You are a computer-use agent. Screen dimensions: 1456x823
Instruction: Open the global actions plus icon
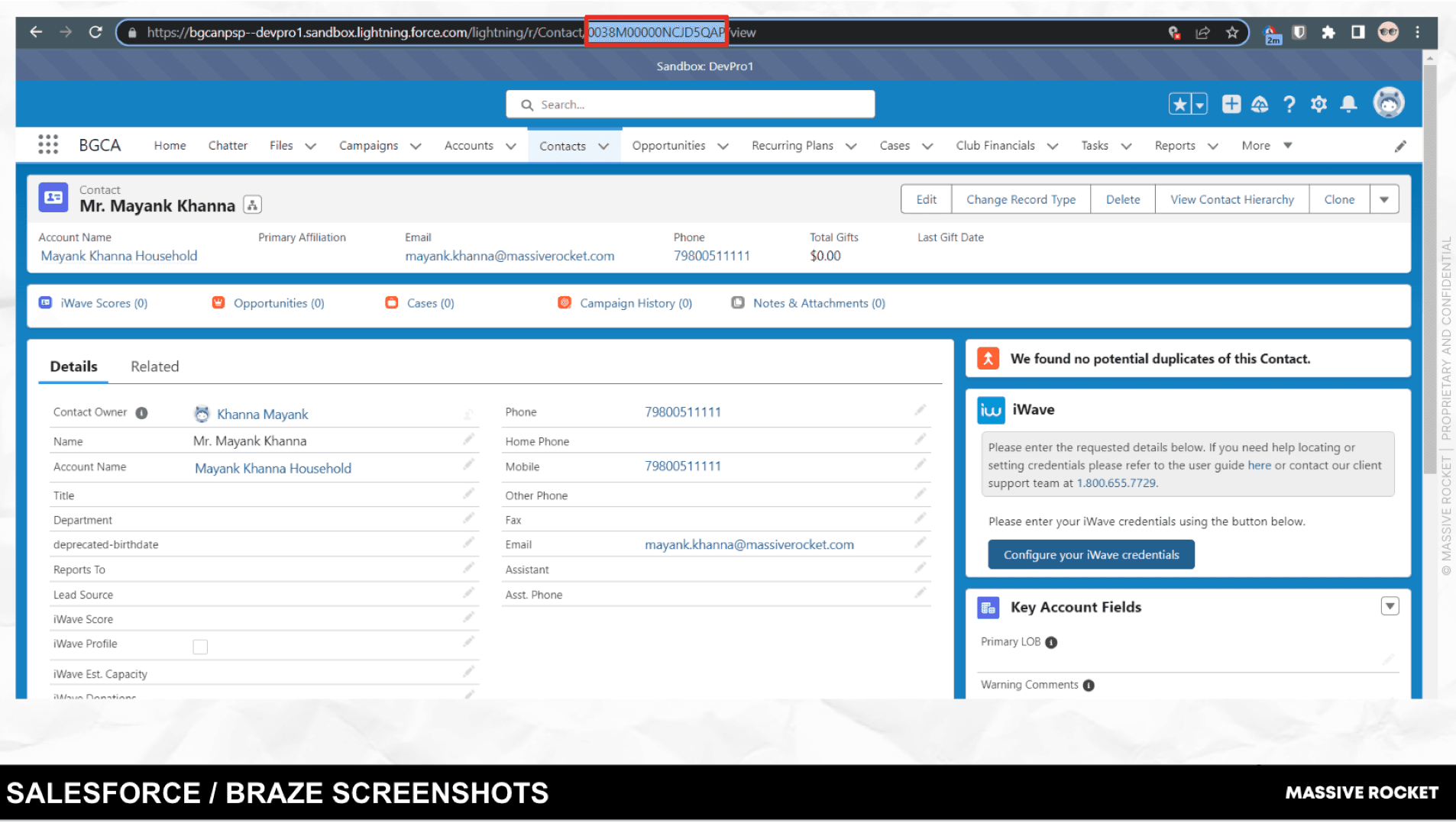(x=1231, y=104)
